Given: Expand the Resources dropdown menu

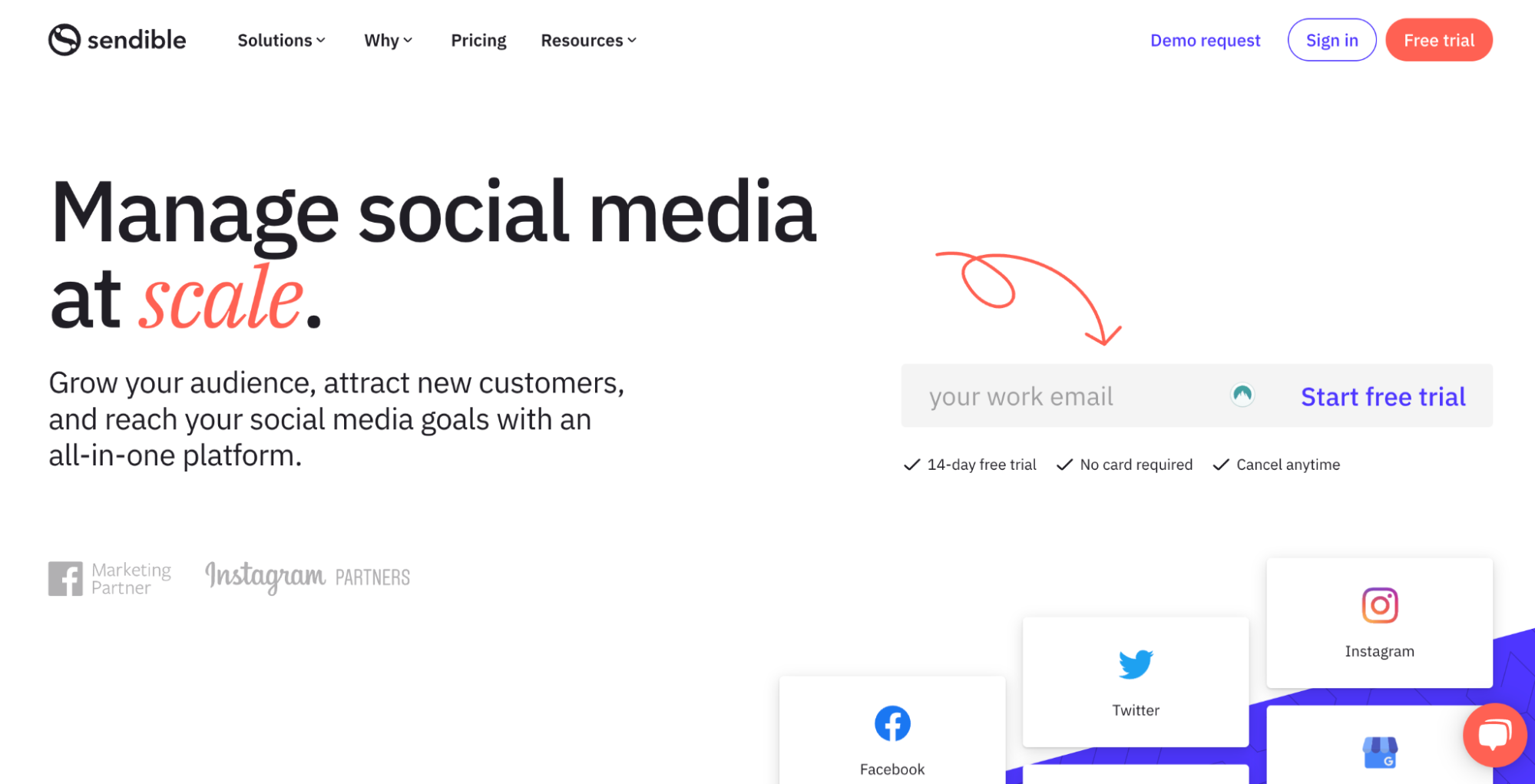Looking at the screenshot, I should click(x=588, y=41).
